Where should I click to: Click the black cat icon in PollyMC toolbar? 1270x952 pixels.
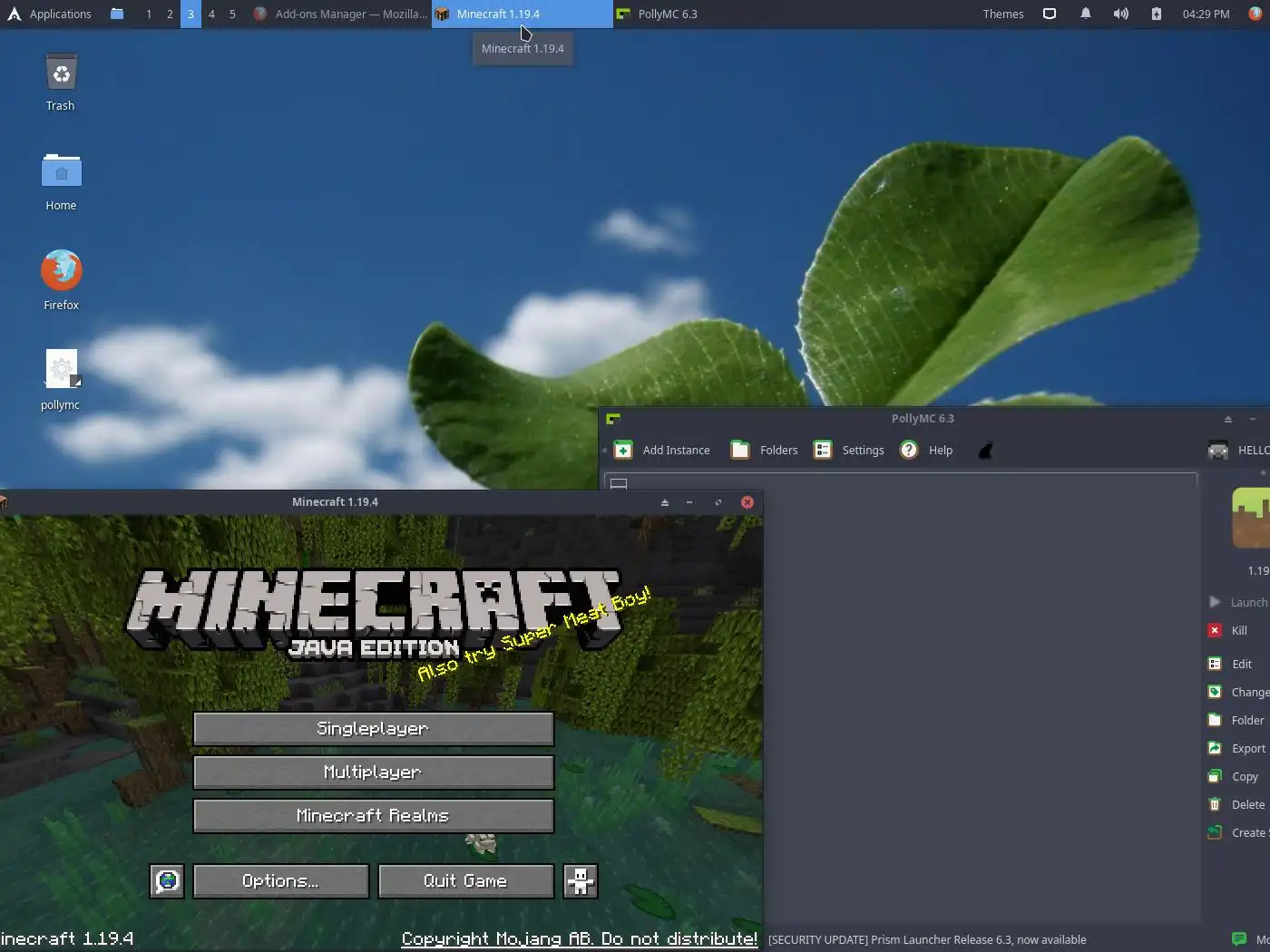click(985, 450)
